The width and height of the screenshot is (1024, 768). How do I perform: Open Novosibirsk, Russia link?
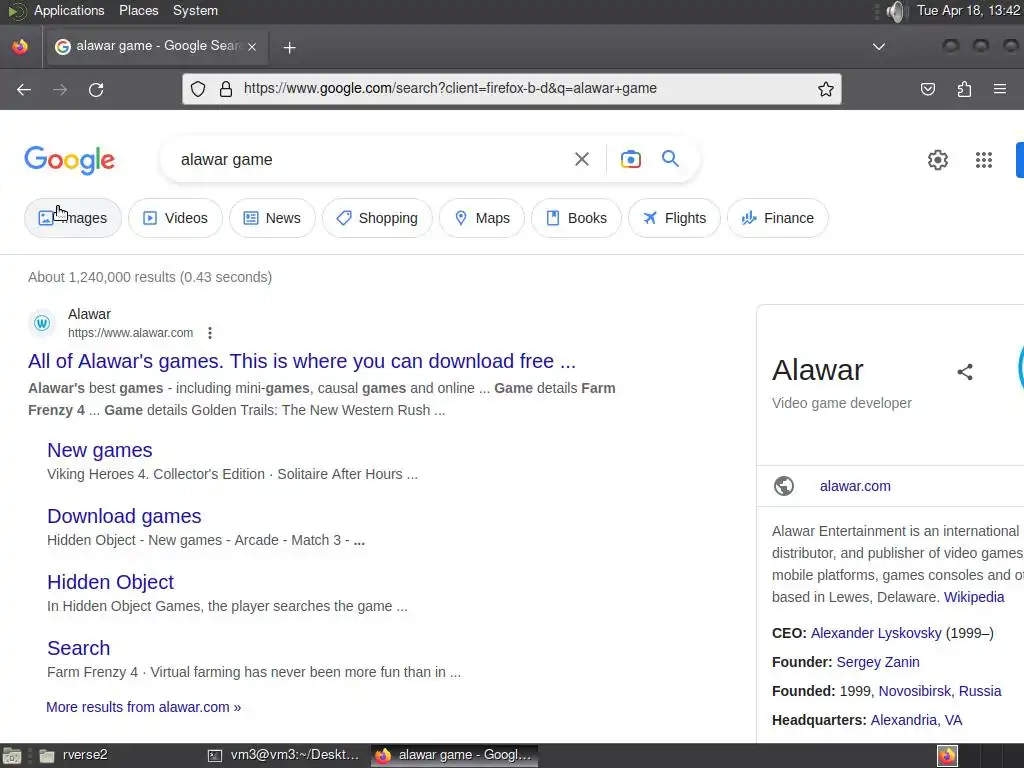pyautogui.click(x=940, y=691)
